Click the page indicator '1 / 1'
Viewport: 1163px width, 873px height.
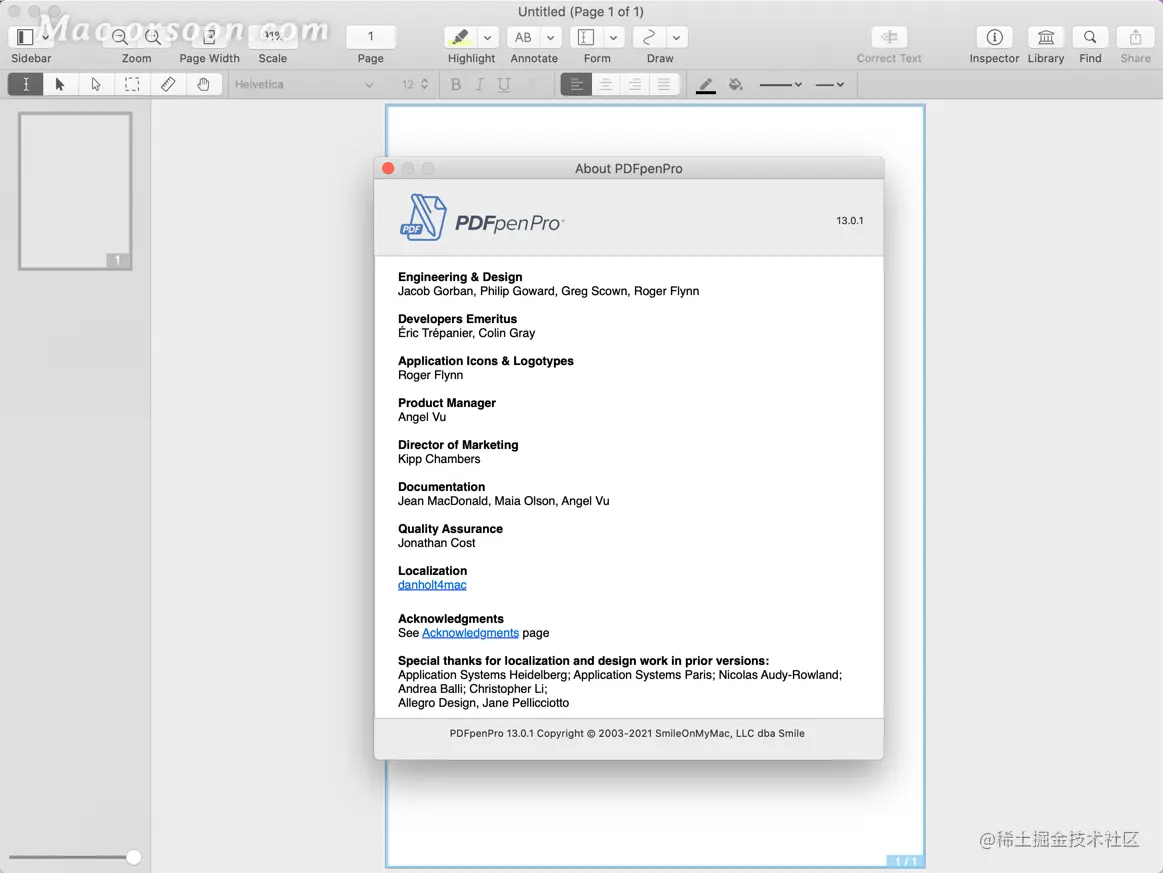point(905,861)
